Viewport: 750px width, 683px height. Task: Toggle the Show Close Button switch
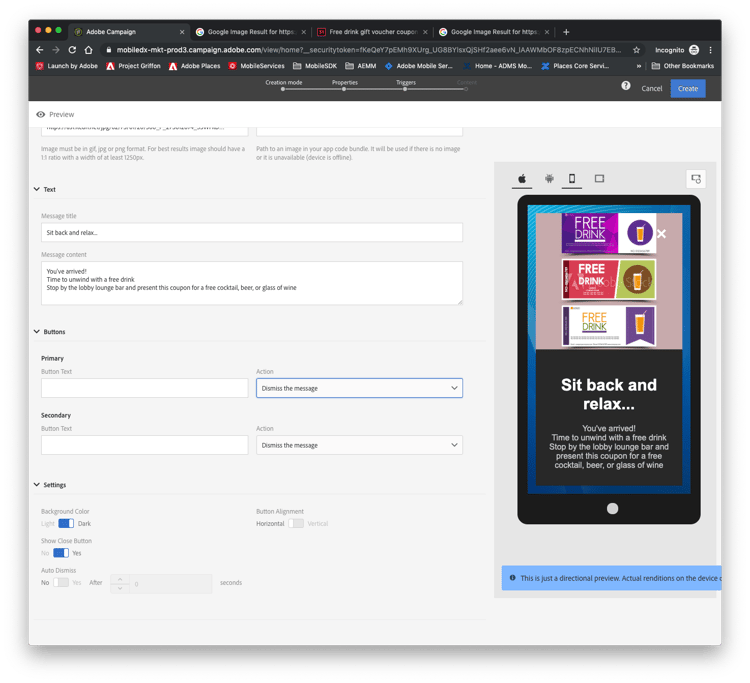pyautogui.click(x=61, y=553)
